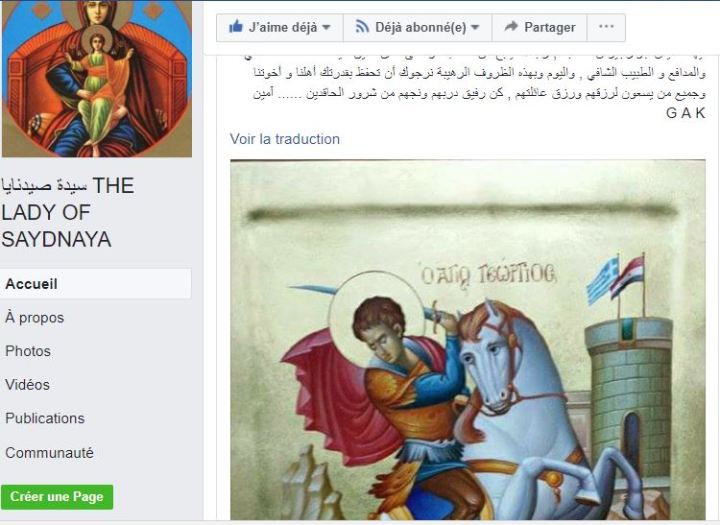Expand the Déjà abonné(e) dropdown arrow

475,28
